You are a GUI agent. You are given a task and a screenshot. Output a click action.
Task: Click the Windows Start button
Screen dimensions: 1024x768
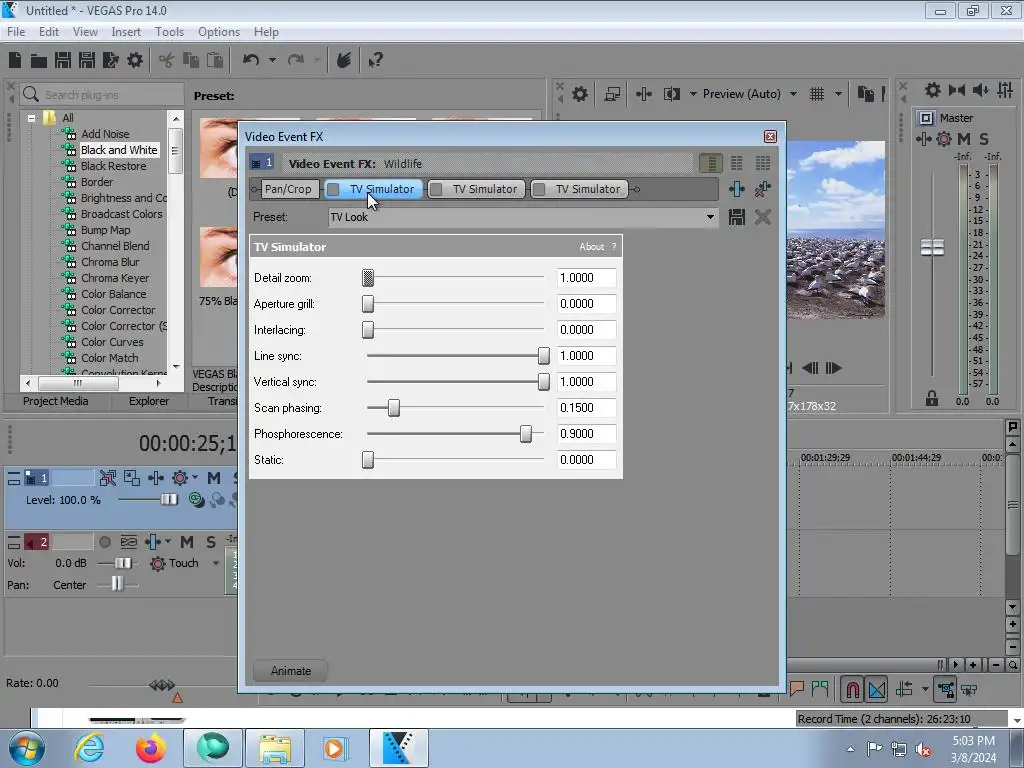click(x=27, y=748)
